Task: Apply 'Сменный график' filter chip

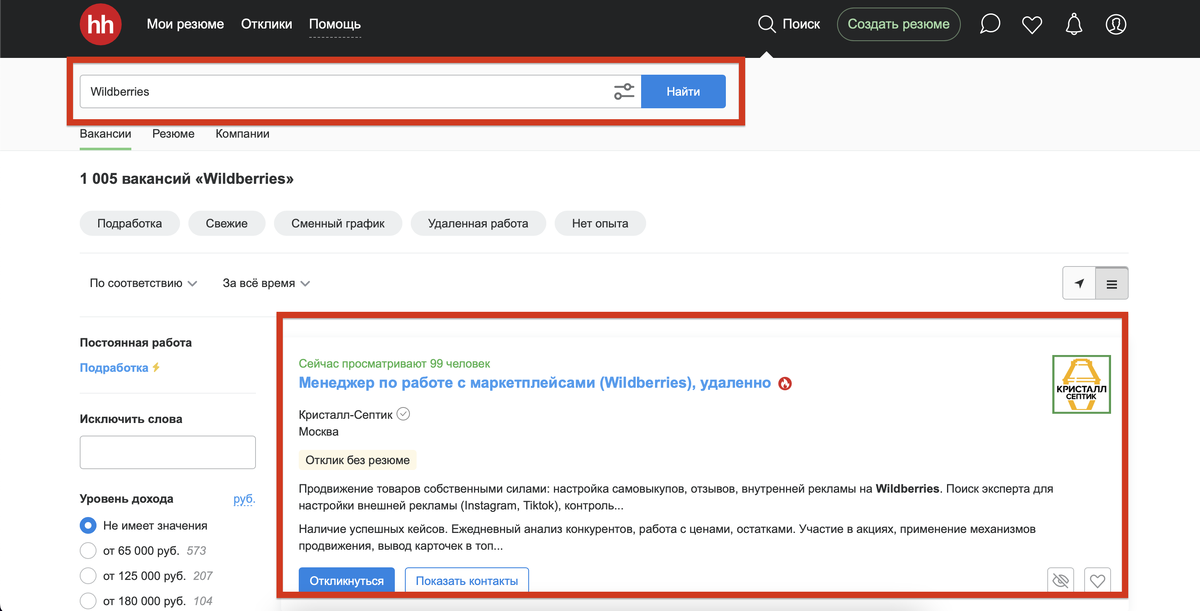Action: click(338, 223)
